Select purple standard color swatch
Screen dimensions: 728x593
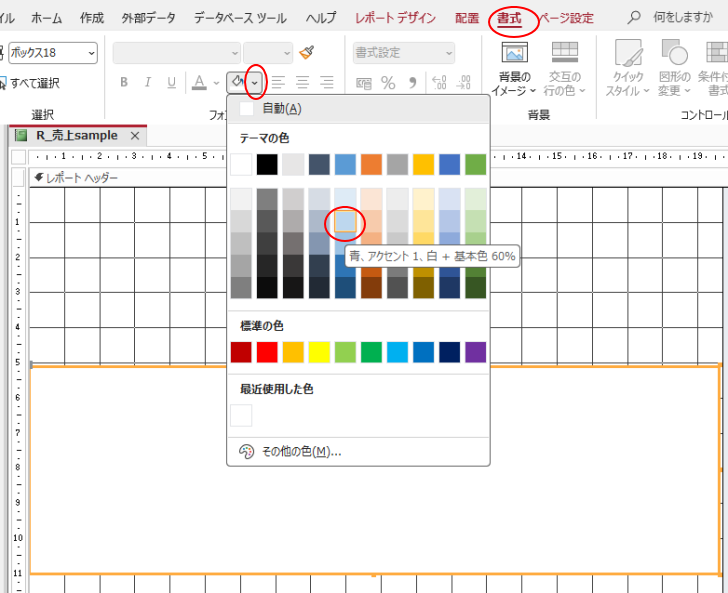coord(475,352)
